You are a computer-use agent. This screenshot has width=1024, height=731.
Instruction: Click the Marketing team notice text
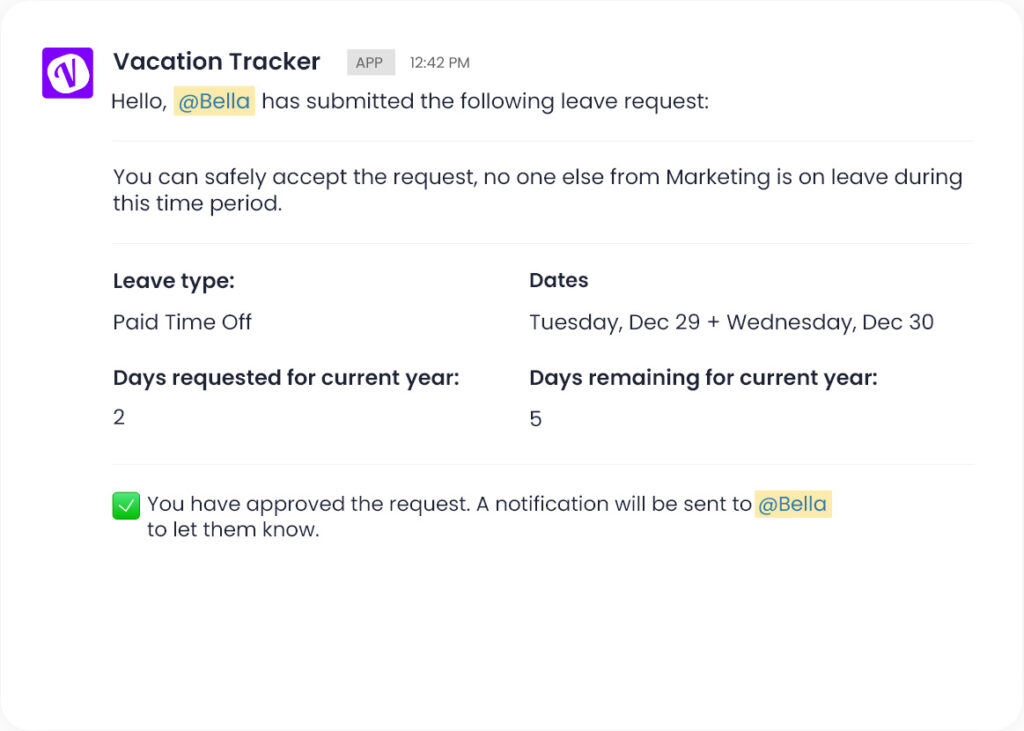coord(537,190)
